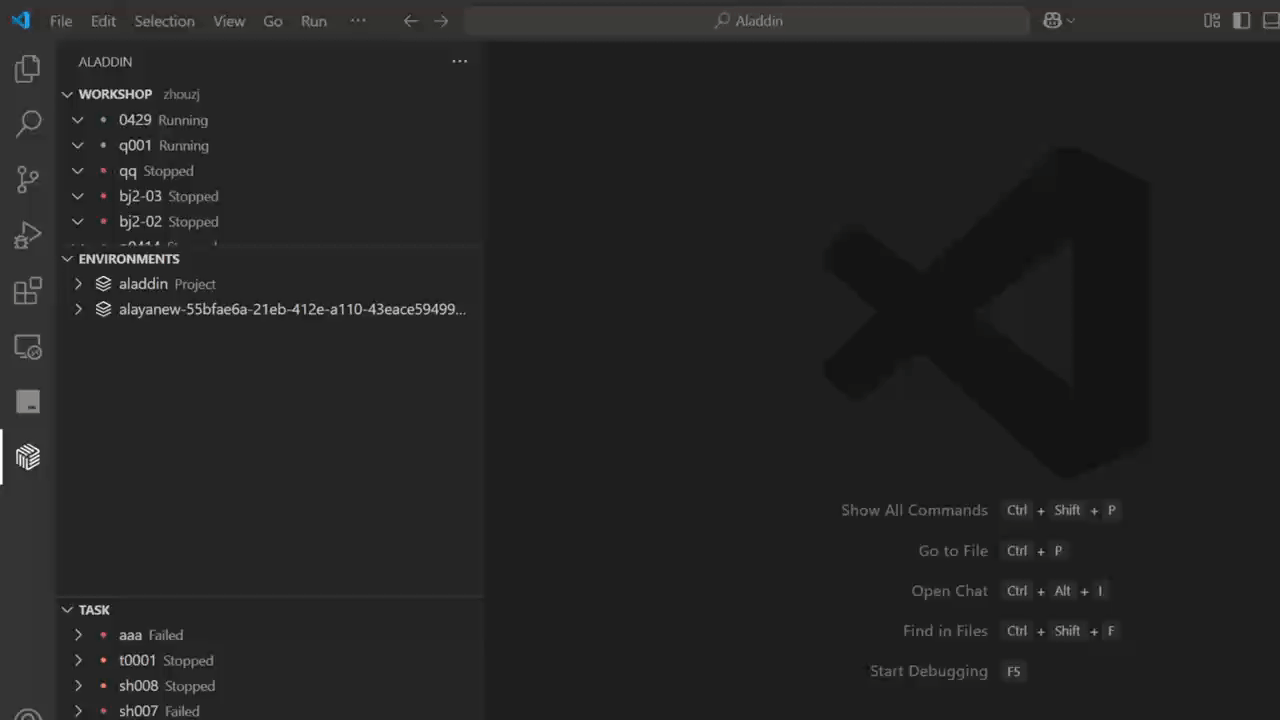
Task: Open the Selection menu
Action: point(164,21)
